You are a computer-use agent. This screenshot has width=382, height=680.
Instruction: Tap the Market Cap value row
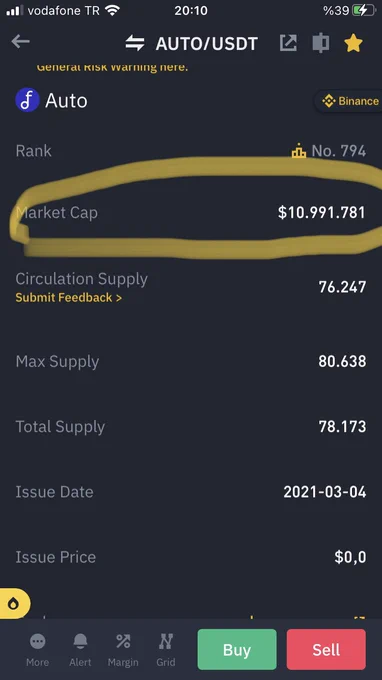(191, 212)
